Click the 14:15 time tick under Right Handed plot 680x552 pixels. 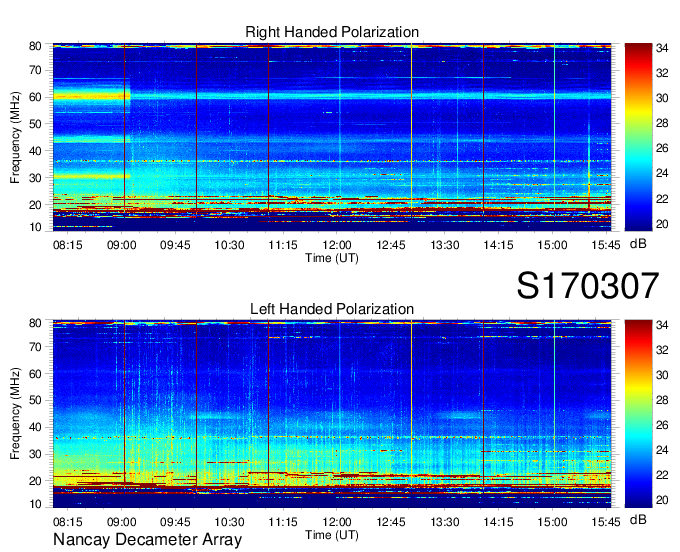(498, 245)
